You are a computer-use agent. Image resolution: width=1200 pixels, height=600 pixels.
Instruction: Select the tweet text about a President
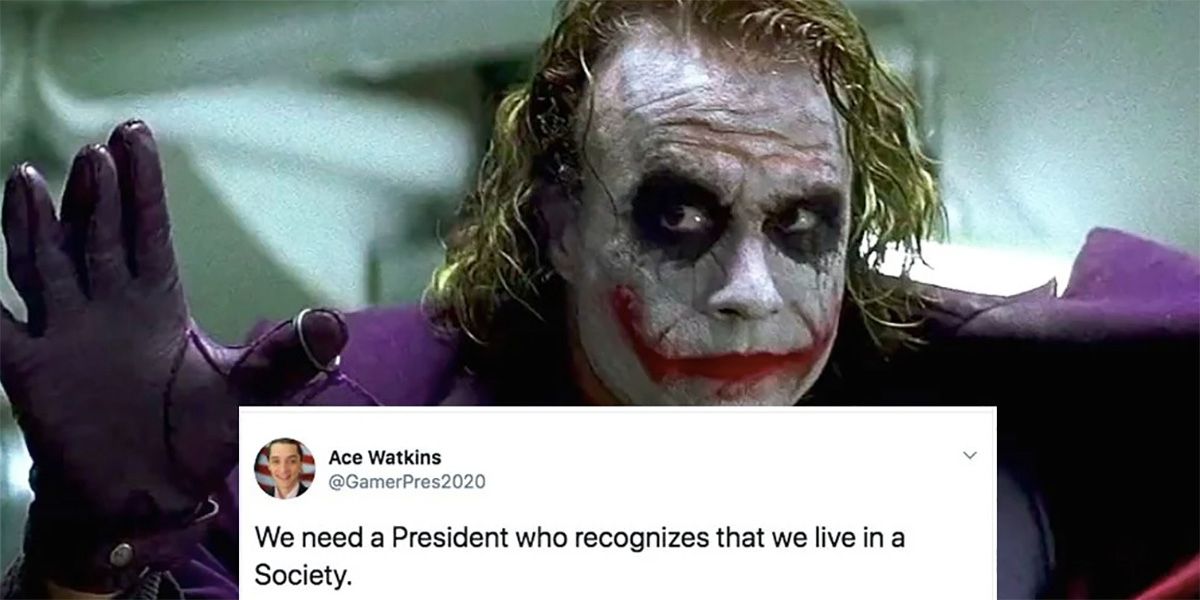pyautogui.click(x=580, y=556)
